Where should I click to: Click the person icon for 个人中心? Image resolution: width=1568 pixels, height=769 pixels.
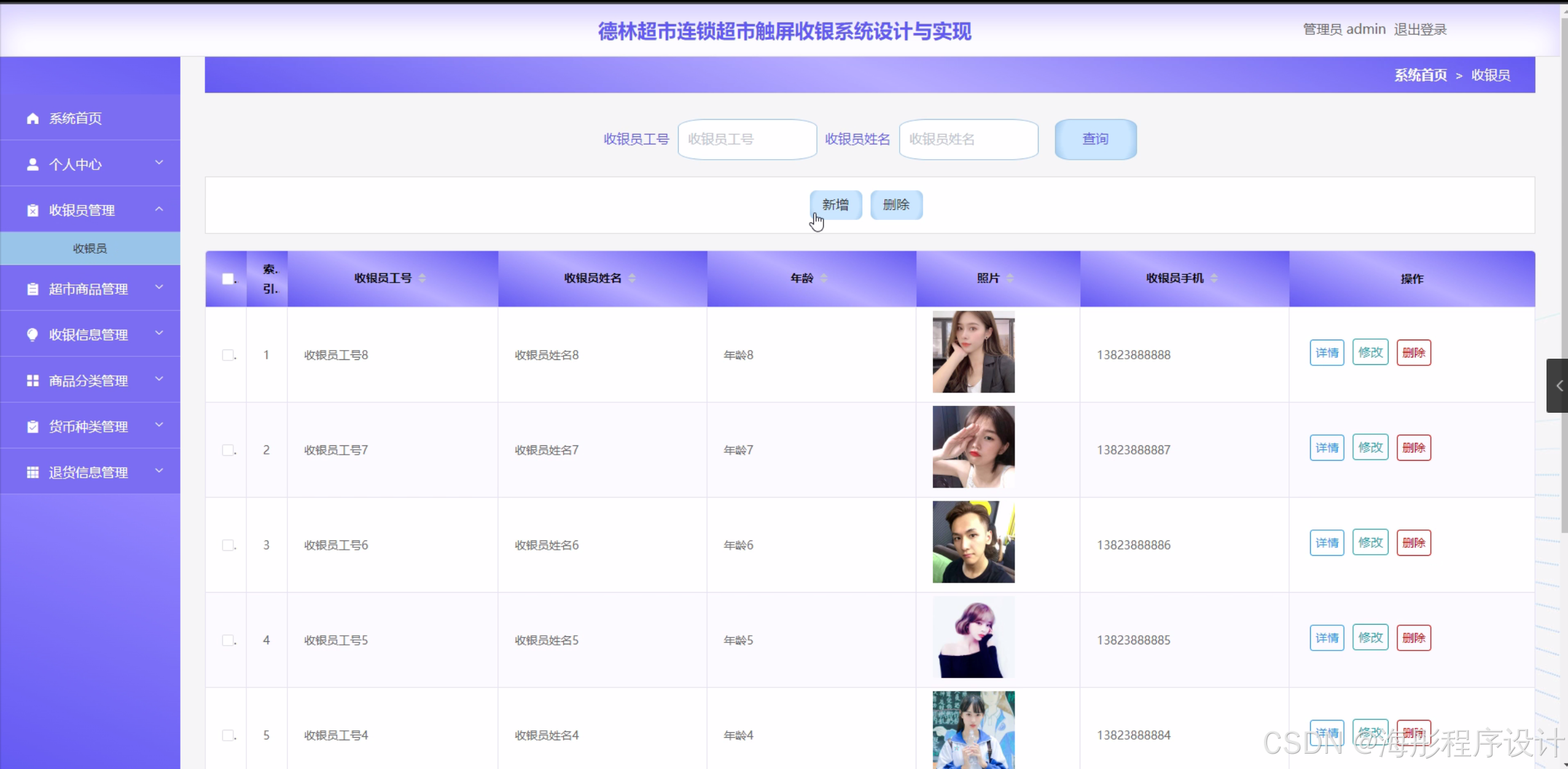(33, 165)
